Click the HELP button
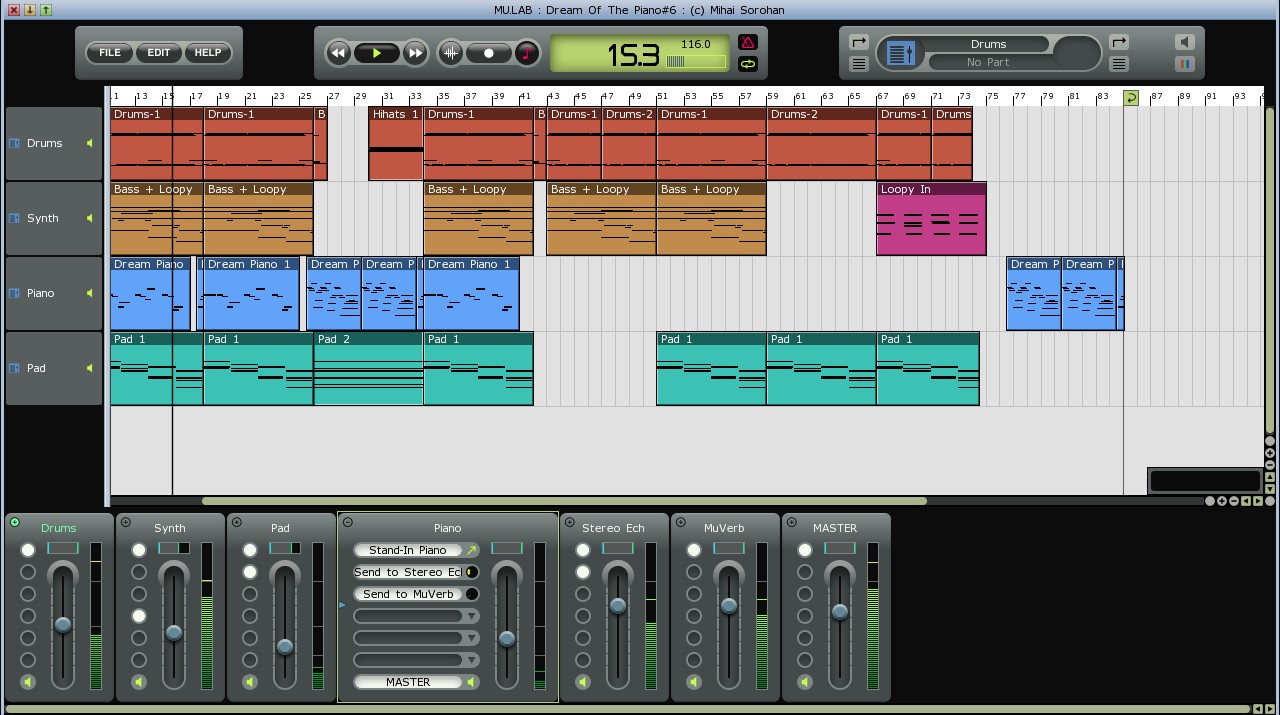The height and width of the screenshot is (715, 1280). click(x=208, y=53)
